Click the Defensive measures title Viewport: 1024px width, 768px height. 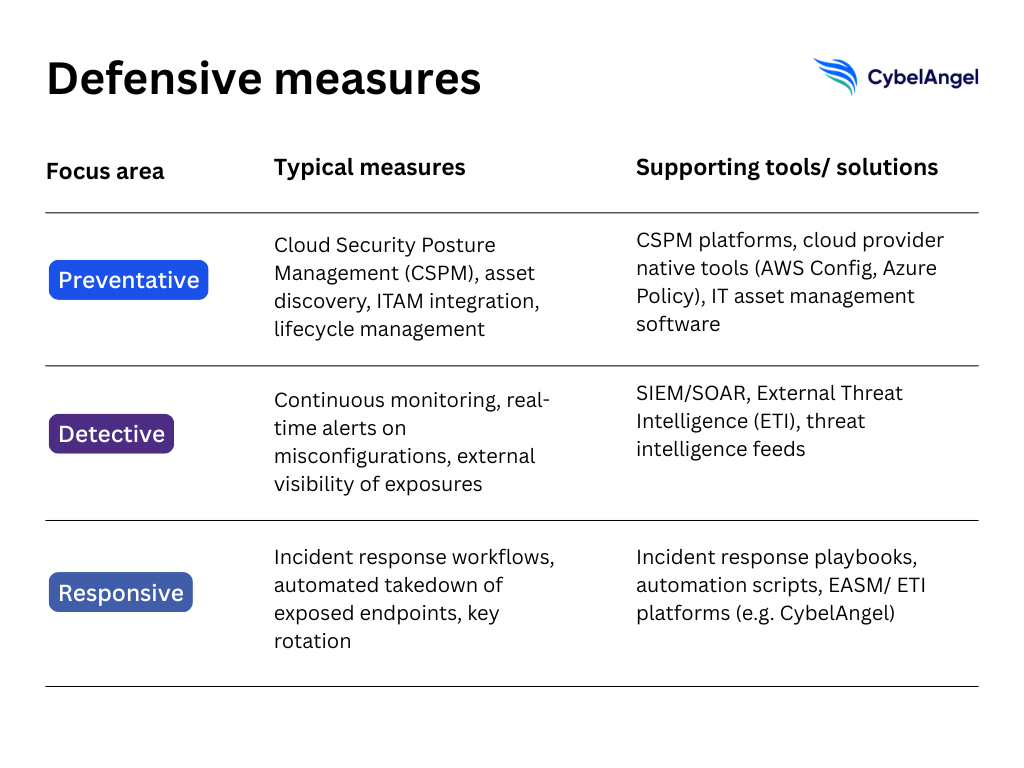pyautogui.click(x=264, y=79)
